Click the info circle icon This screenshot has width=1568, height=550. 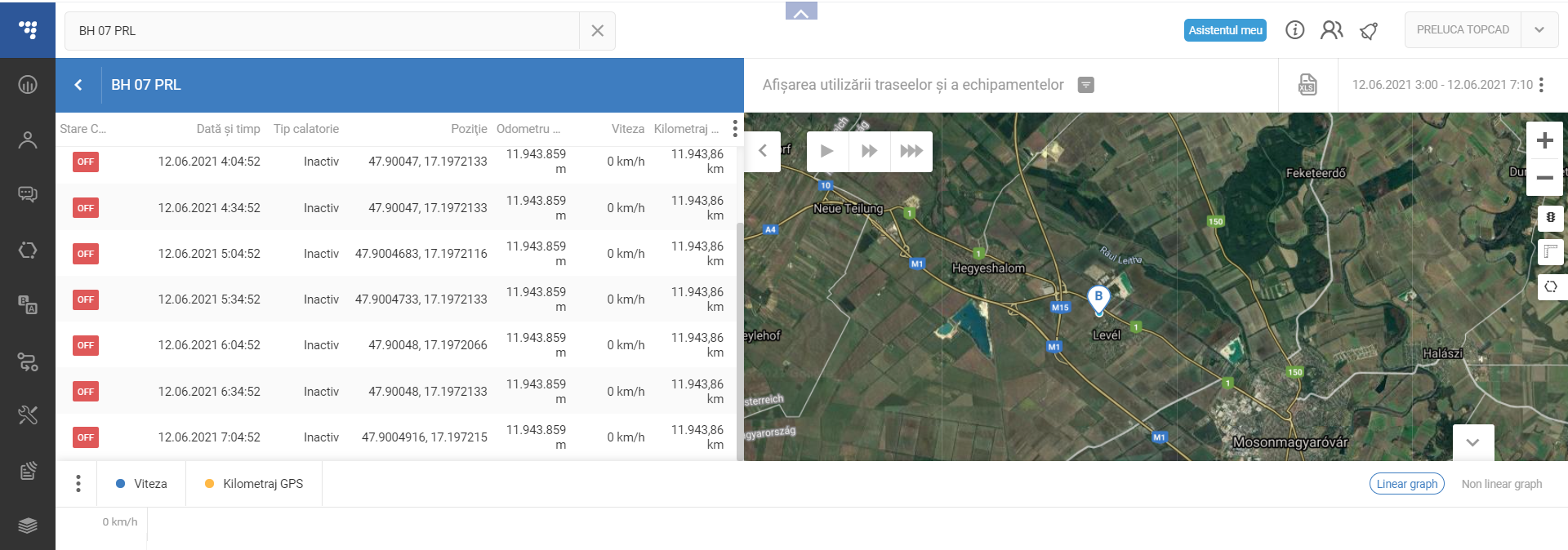coord(1294,30)
